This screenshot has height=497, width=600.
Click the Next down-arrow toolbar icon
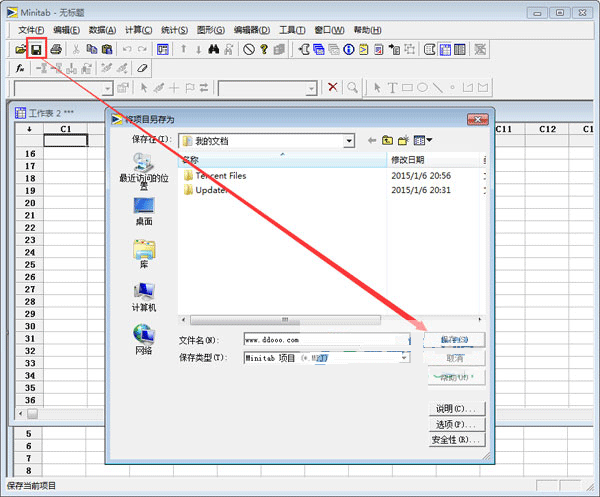198,49
